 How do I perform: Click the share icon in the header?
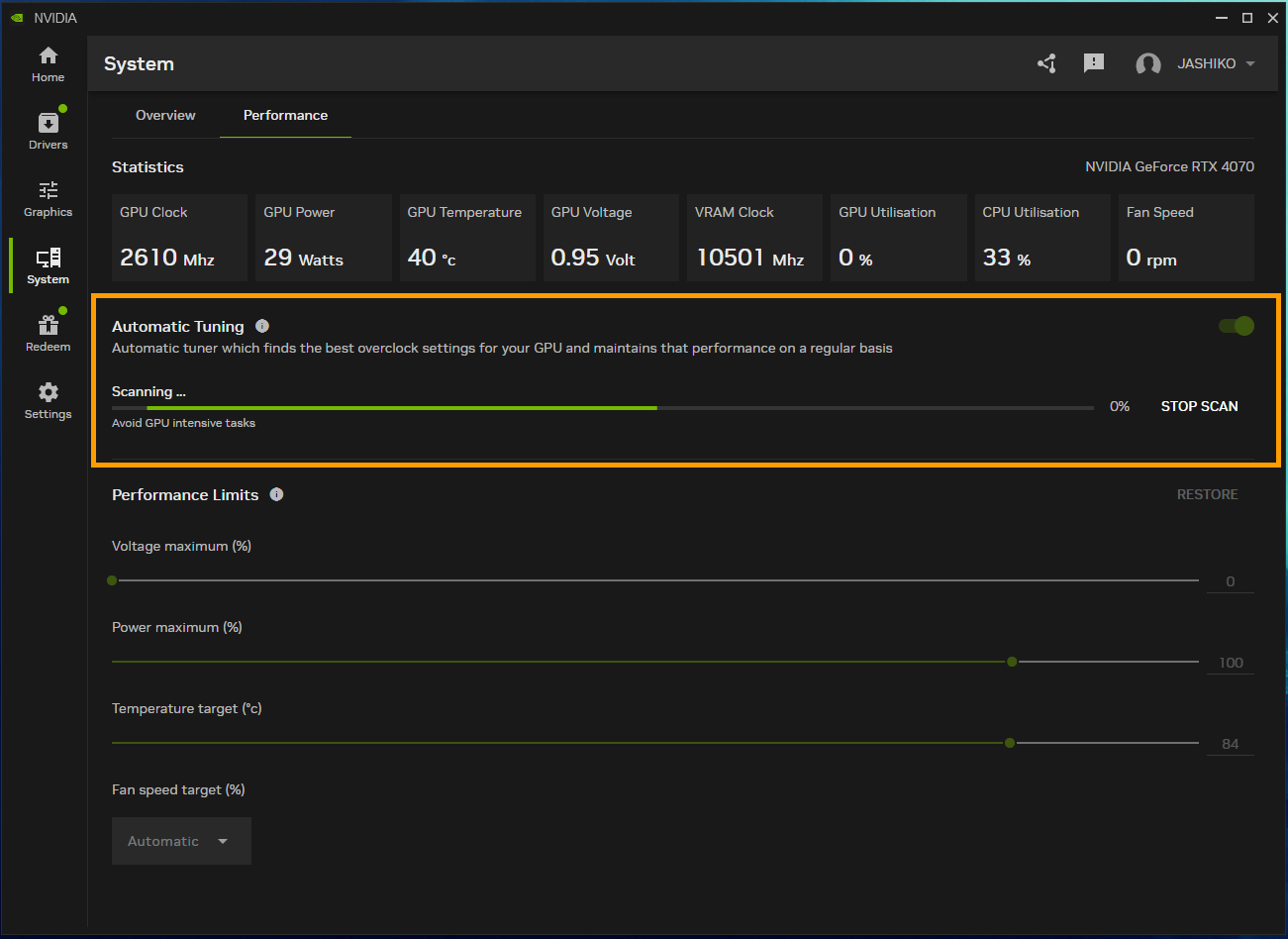[1046, 63]
